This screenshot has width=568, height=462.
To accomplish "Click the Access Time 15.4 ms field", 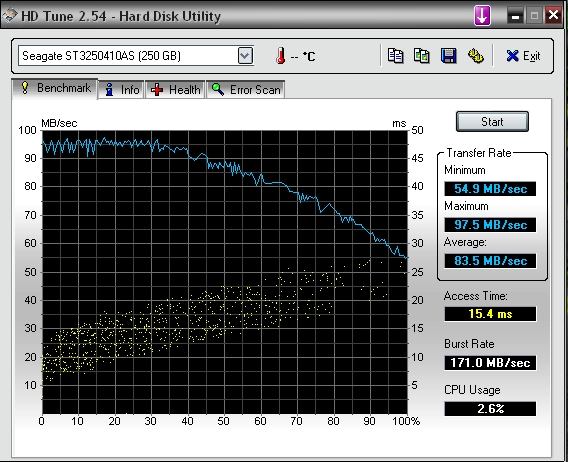I will point(490,314).
